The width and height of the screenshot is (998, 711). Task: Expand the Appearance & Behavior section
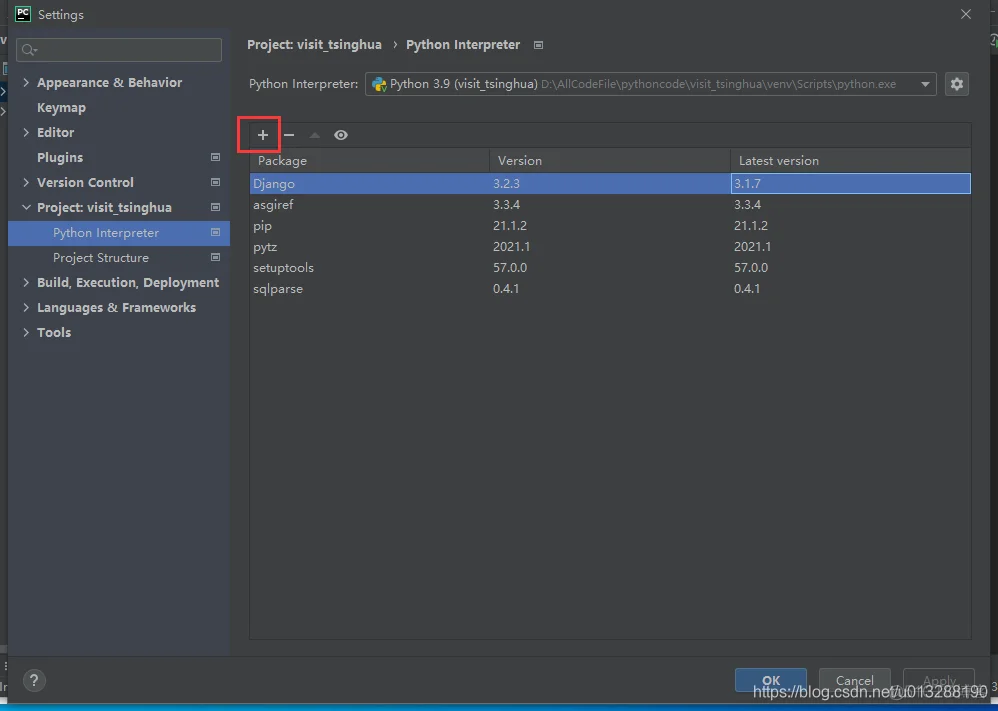(26, 82)
